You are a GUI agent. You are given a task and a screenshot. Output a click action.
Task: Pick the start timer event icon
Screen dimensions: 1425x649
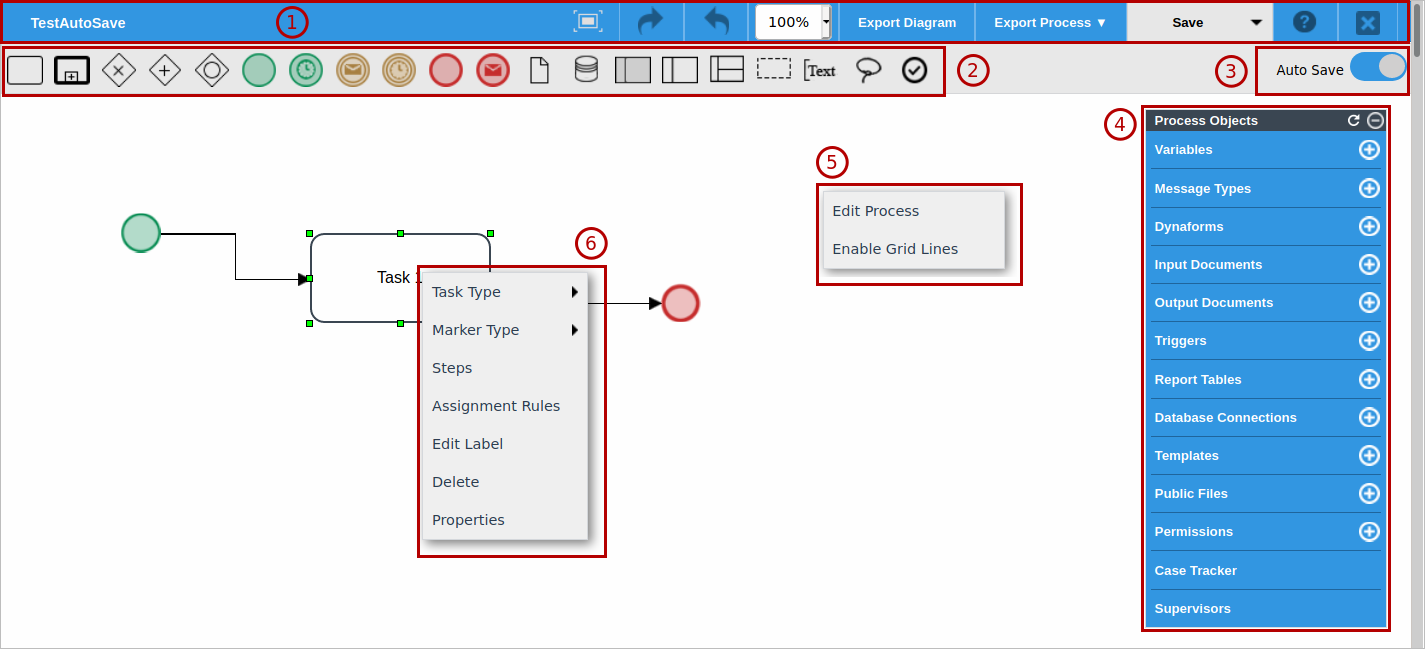[306, 70]
